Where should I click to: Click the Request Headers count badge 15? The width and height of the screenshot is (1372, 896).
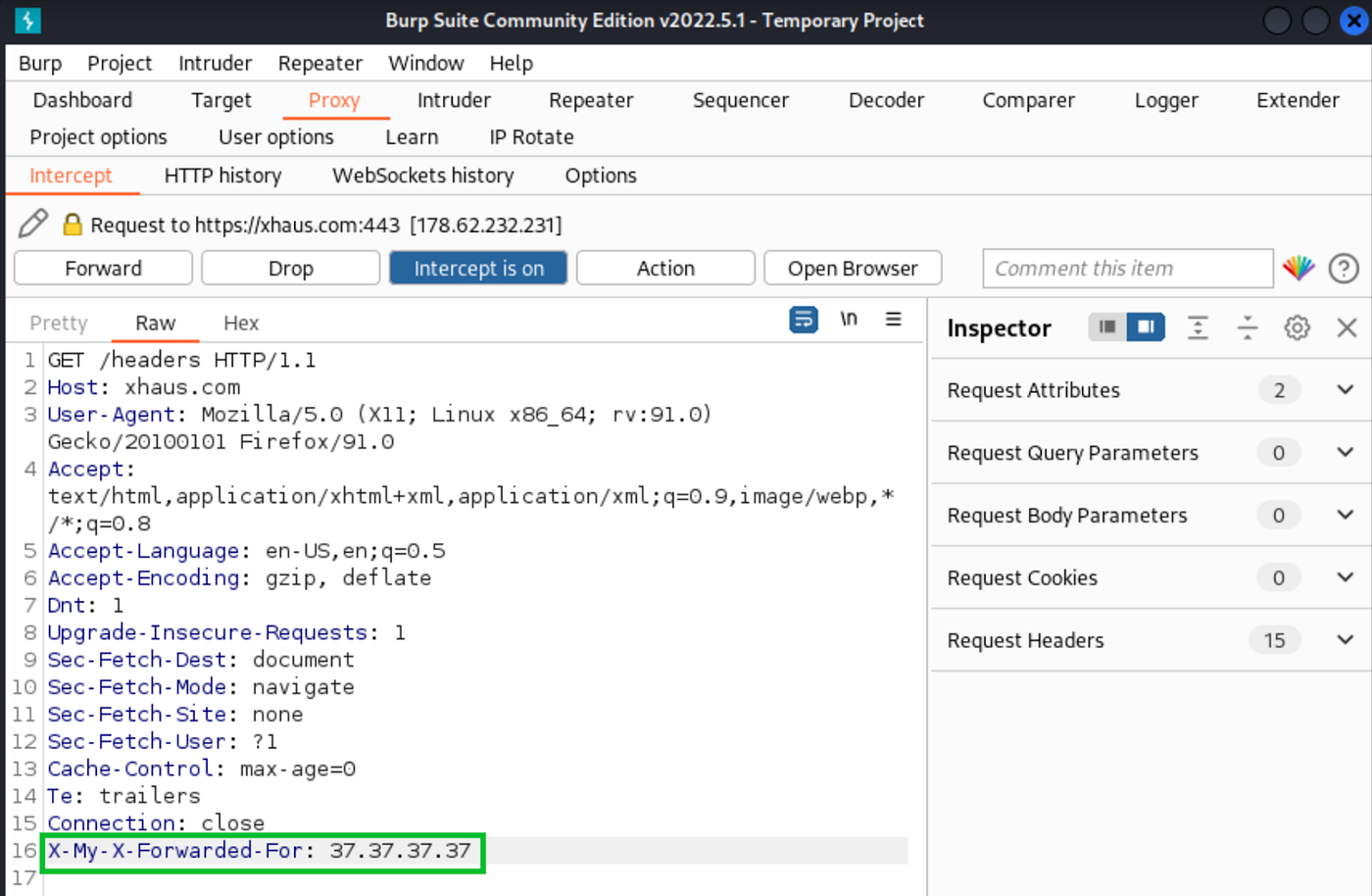1274,640
